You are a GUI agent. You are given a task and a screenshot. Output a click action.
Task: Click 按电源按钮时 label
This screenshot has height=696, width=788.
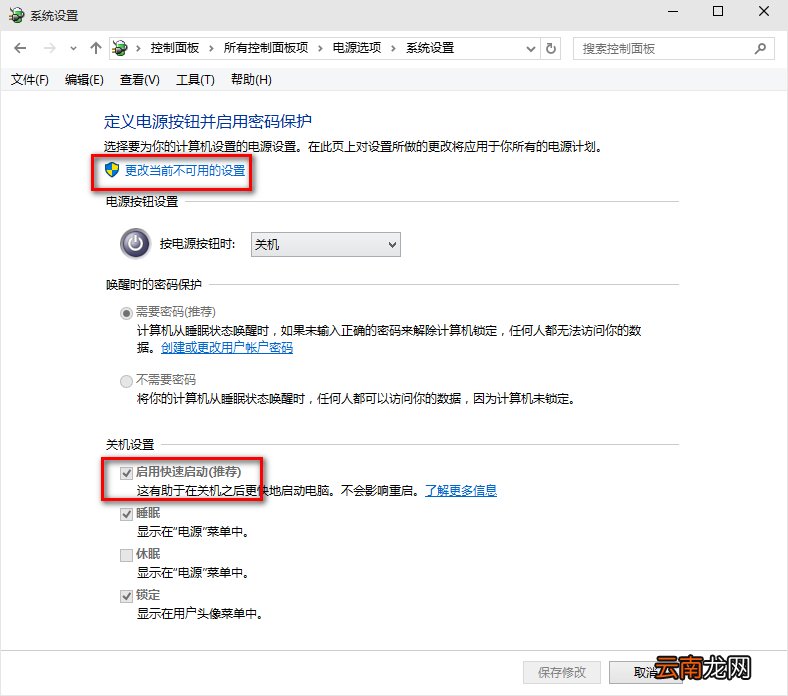tap(198, 244)
